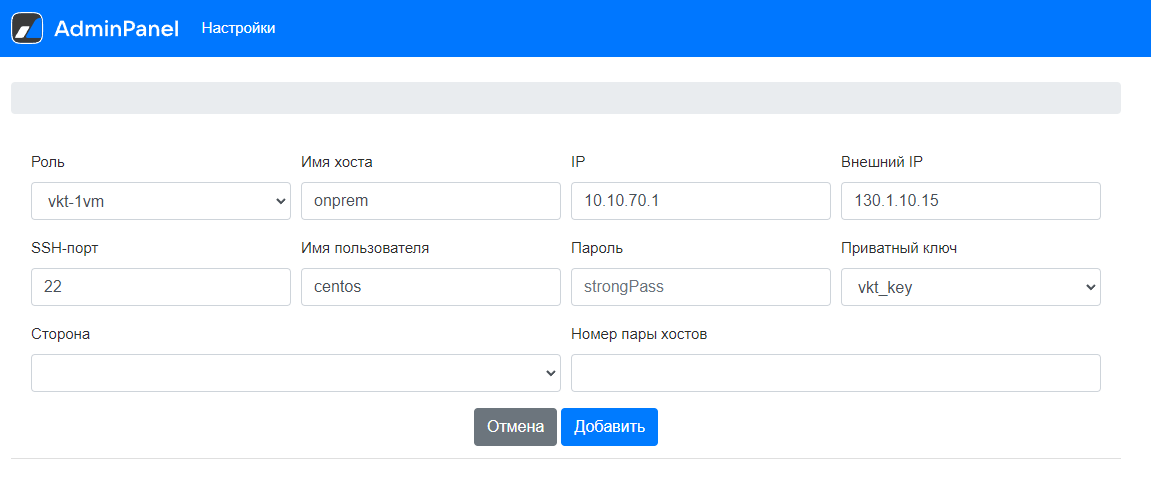Click the Пароль field with strongPass placeholder
The height and width of the screenshot is (489, 1151).
(x=700, y=287)
